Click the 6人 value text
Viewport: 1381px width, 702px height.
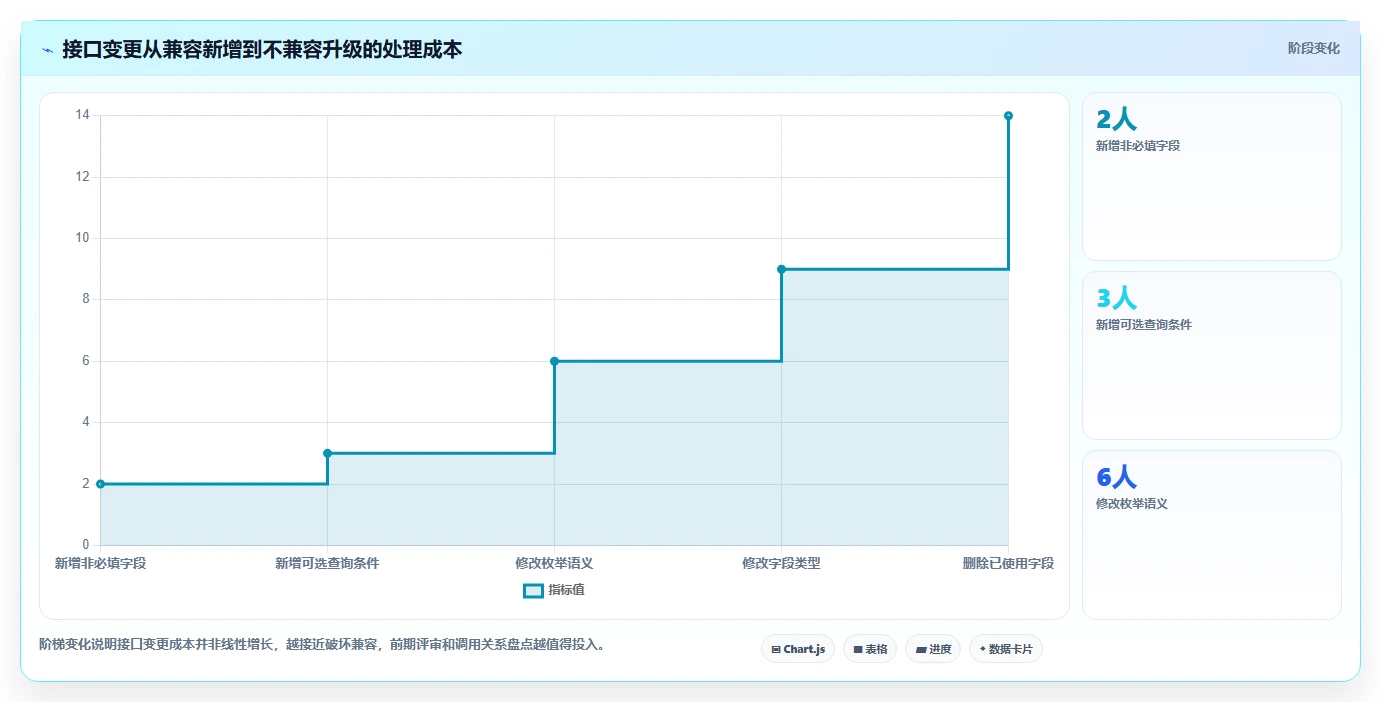[x=1116, y=478]
